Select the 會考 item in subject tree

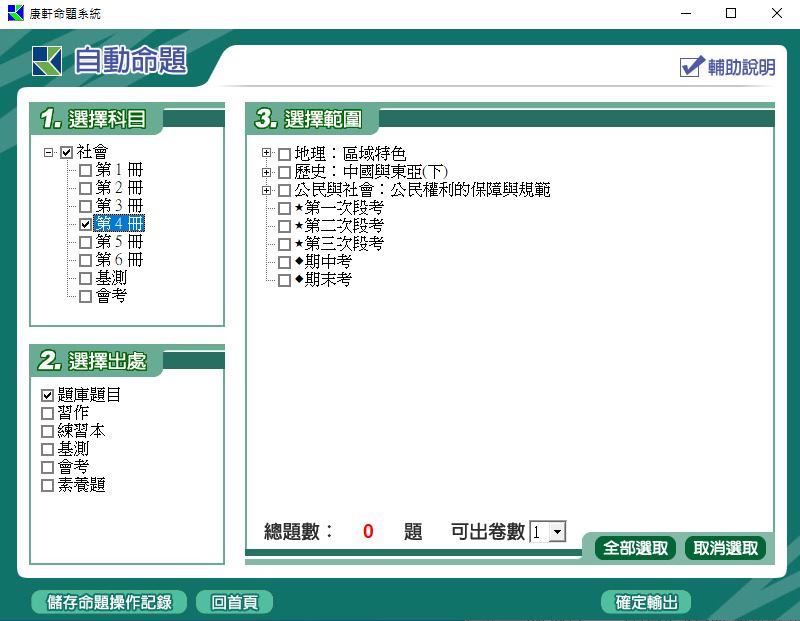pos(111,296)
